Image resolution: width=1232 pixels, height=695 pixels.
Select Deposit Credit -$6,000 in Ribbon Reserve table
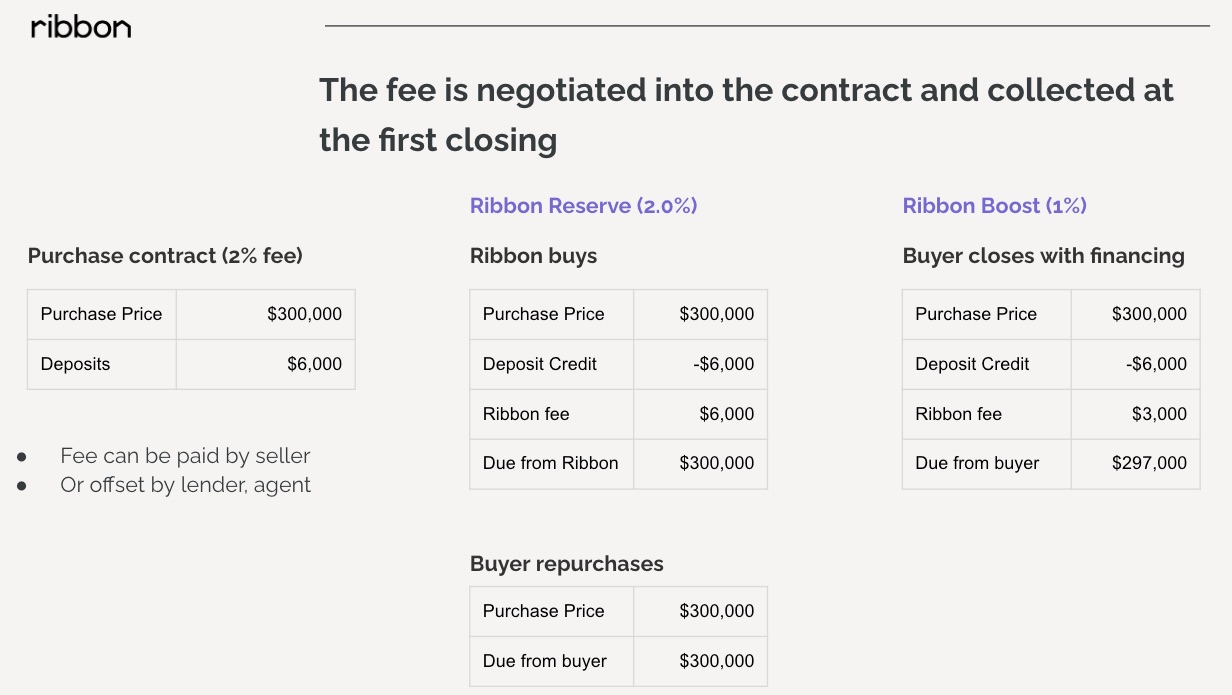[701, 364]
